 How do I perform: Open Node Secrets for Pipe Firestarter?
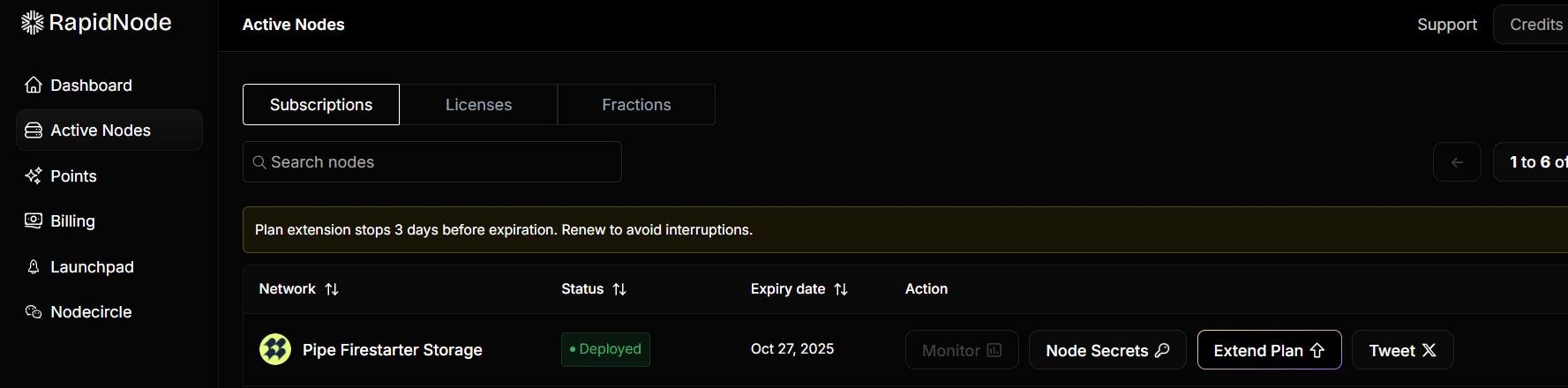point(1107,350)
